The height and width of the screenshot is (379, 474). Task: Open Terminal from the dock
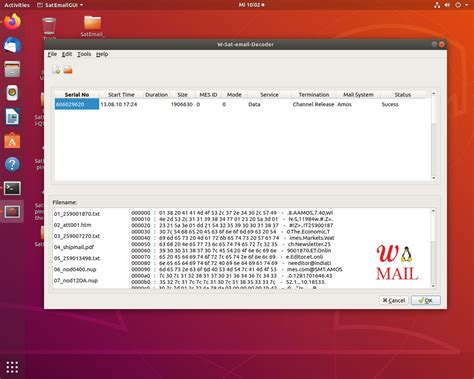(x=12, y=188)
